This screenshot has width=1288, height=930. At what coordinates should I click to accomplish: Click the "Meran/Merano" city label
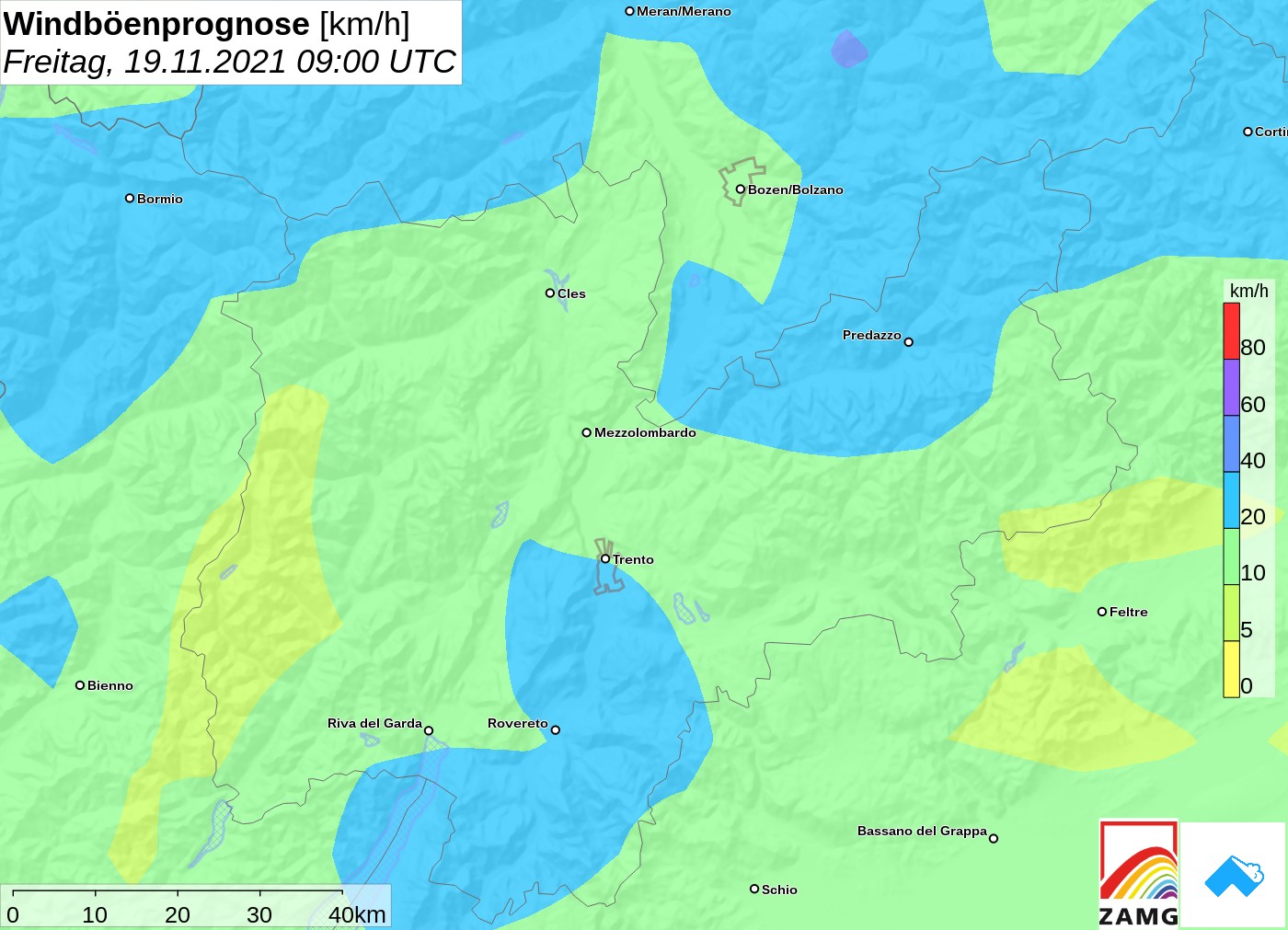684,12
